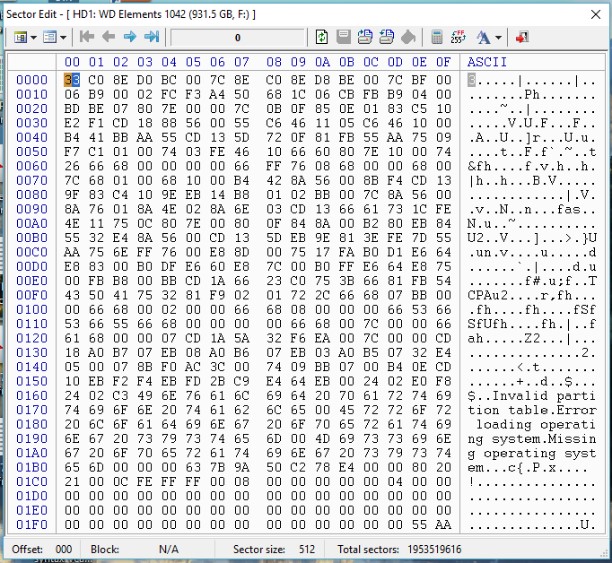The width and height of the screenshot is (612, 563).
Task: Select row offset label 01B0
Action: pyautogui.click(x=32, y=468)
